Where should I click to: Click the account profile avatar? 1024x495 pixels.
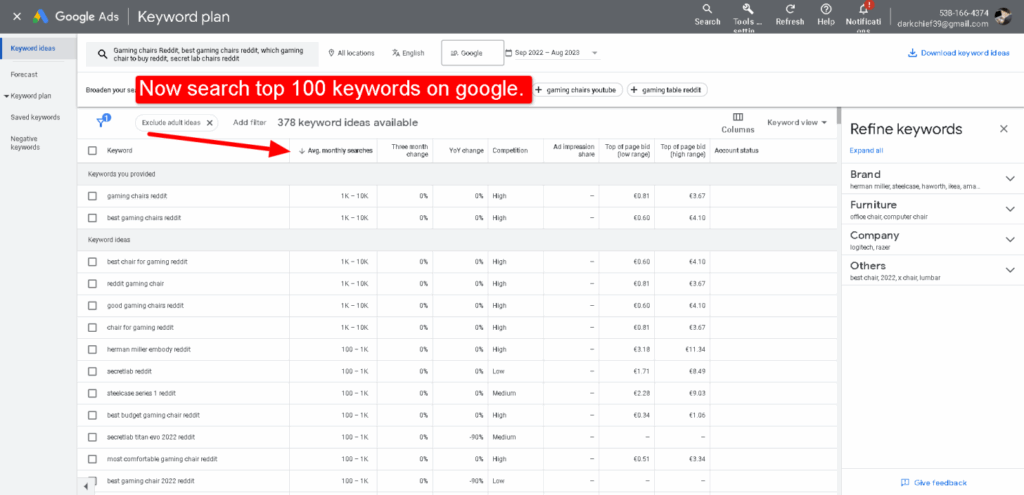[x=1003, y=18]
